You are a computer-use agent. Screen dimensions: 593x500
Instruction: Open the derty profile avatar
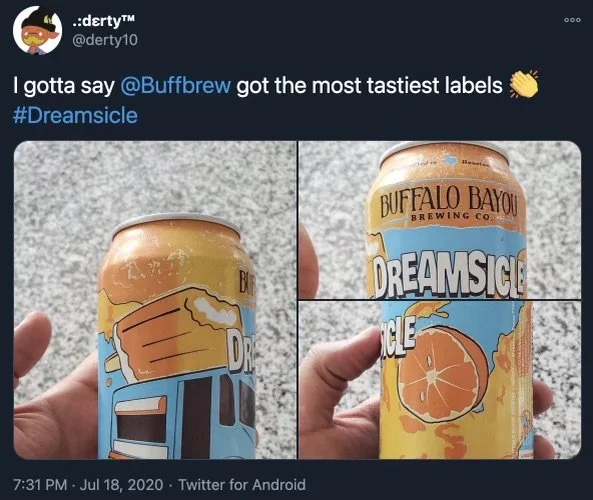coord(37,30)
